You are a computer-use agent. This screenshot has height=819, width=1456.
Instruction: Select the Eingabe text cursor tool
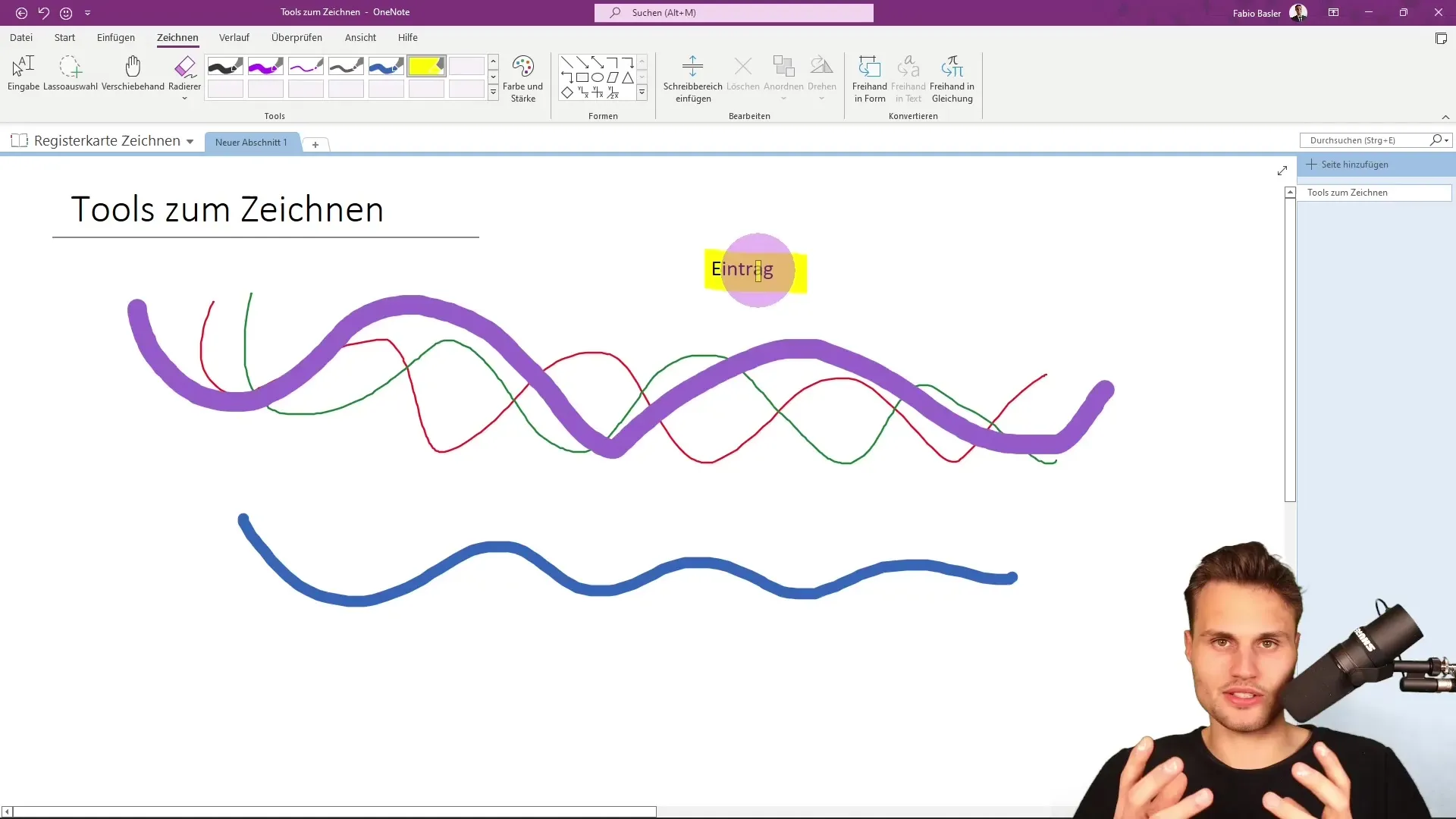[x=24, y=74]
